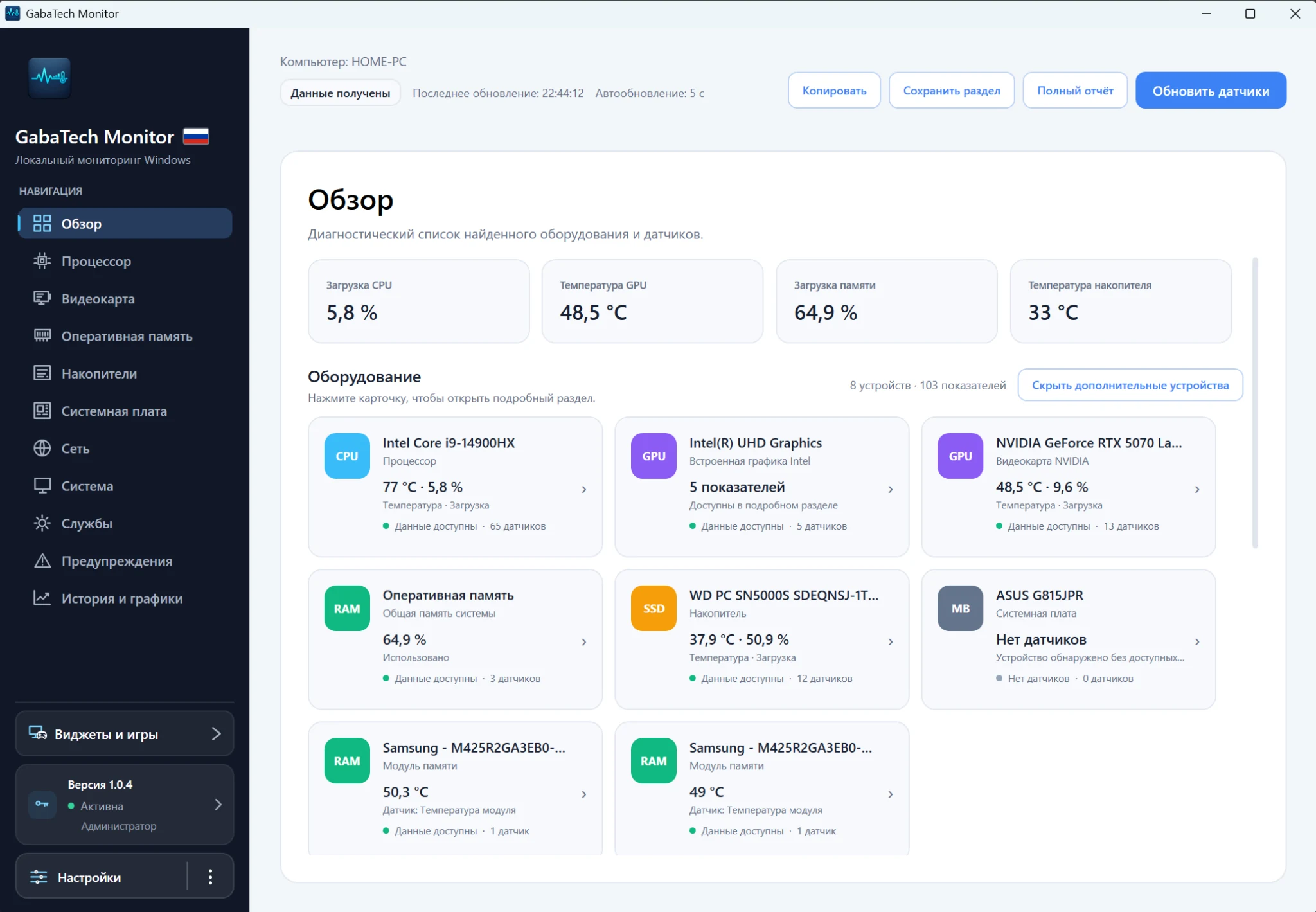Click Сохранить раздел button

(952, 91)
